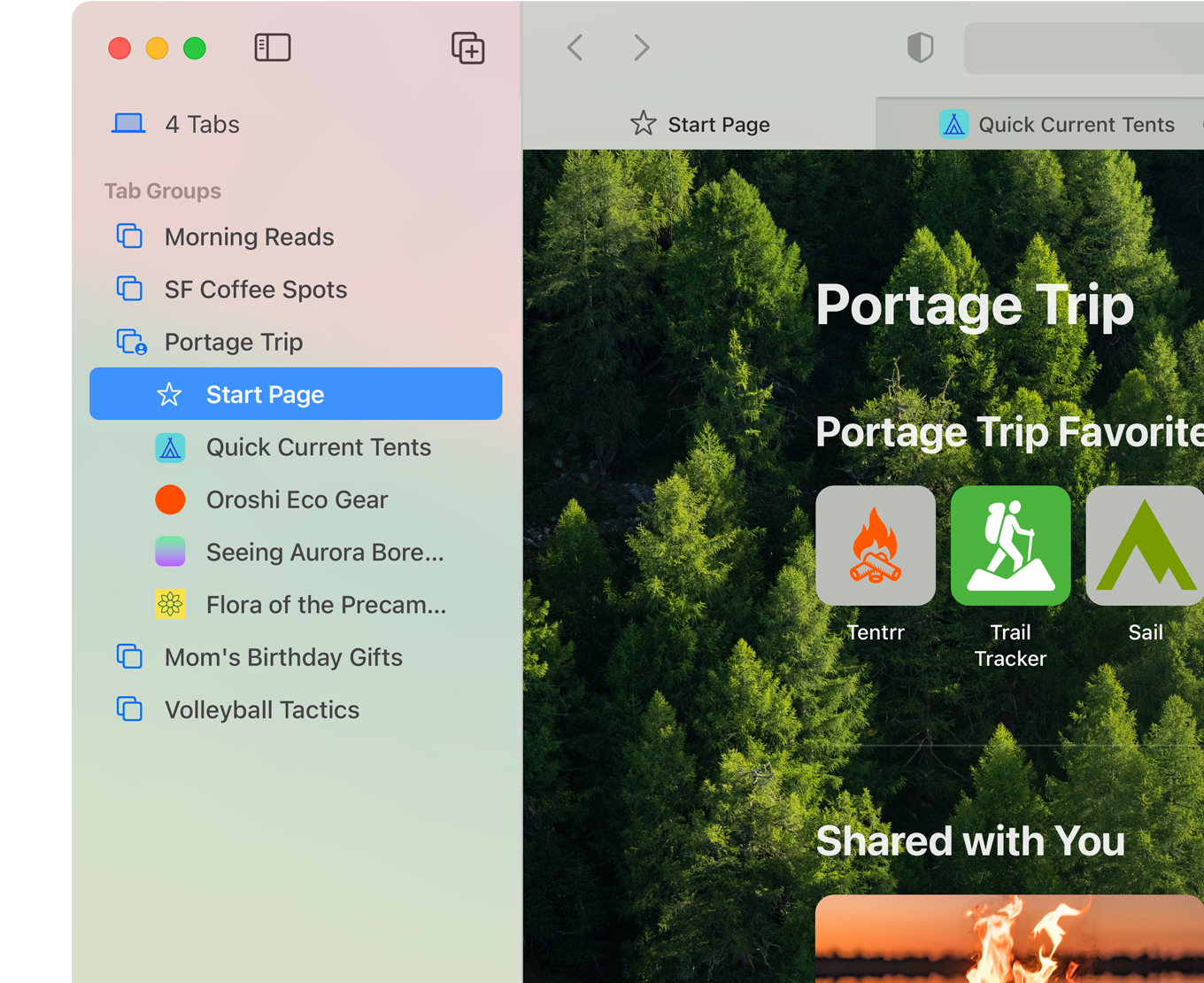
Task: Select 4 Tabs in the sidebar
Action: coord(202,124)
